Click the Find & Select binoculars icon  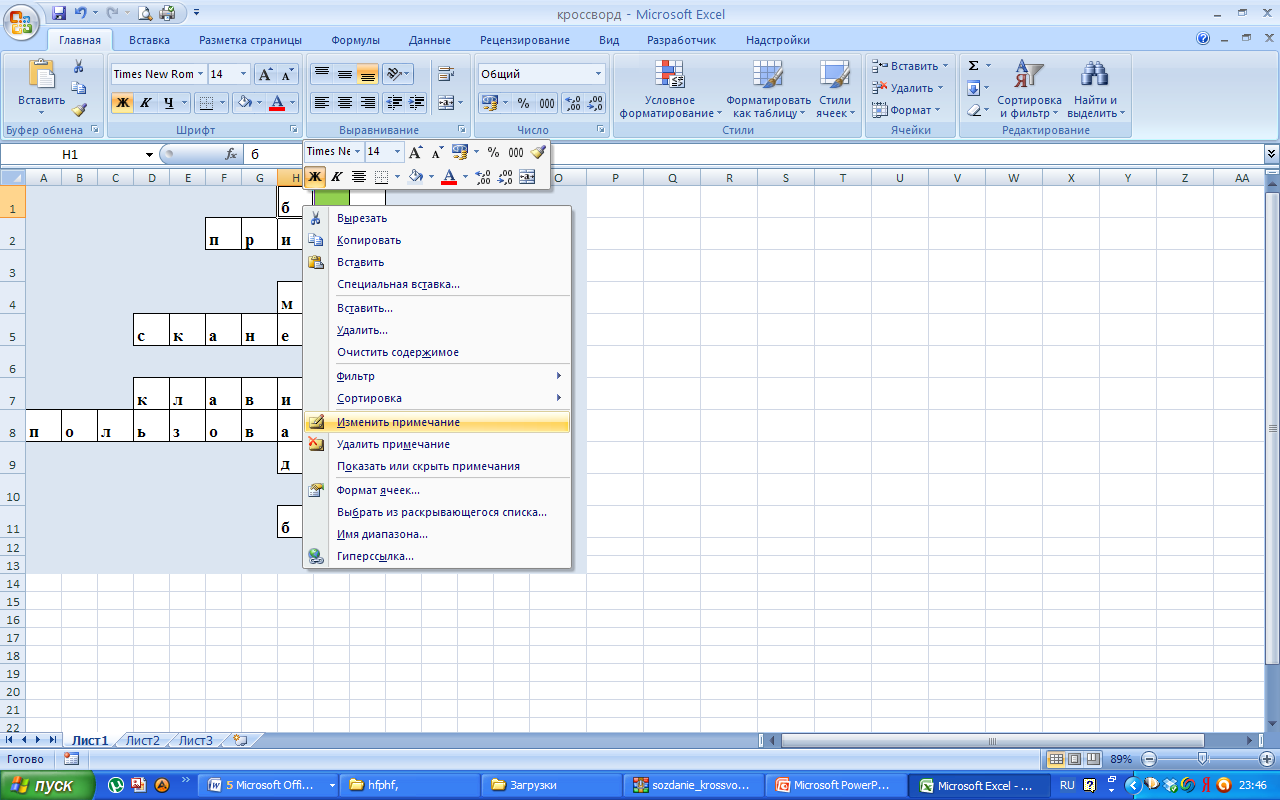click(1096, 75)
